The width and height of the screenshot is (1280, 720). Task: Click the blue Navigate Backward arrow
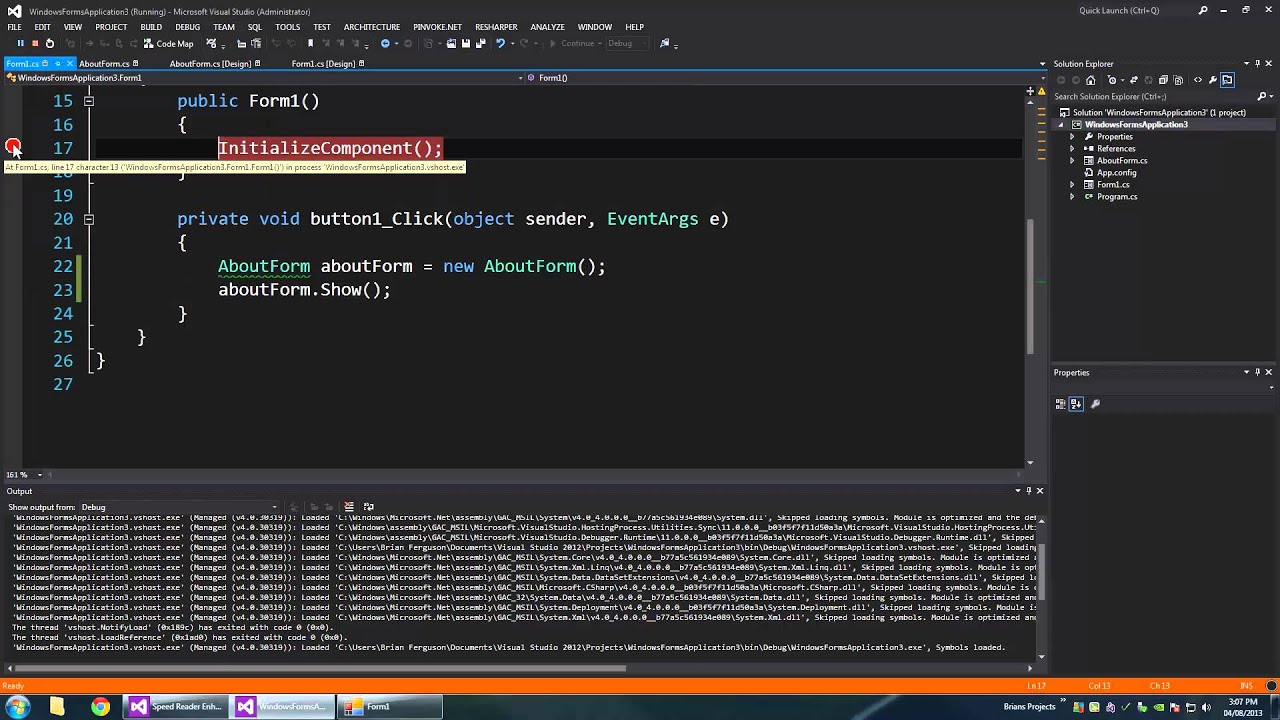coord(385,43)
